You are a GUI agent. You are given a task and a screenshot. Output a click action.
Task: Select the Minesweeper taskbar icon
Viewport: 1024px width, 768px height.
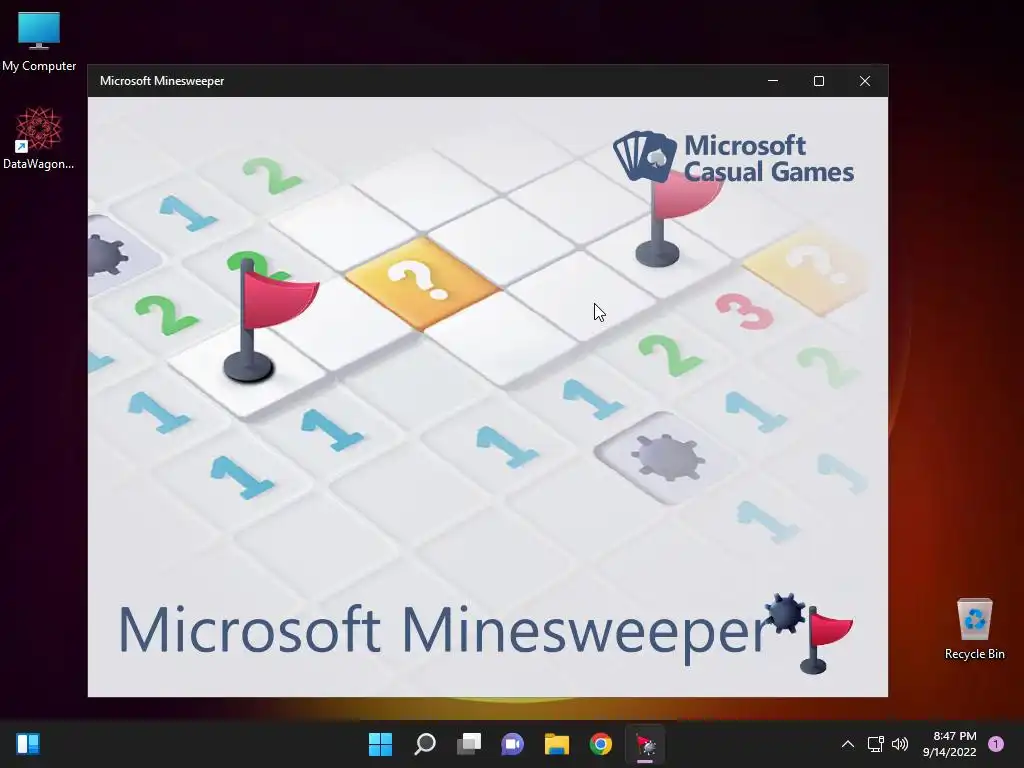(645, 744)
